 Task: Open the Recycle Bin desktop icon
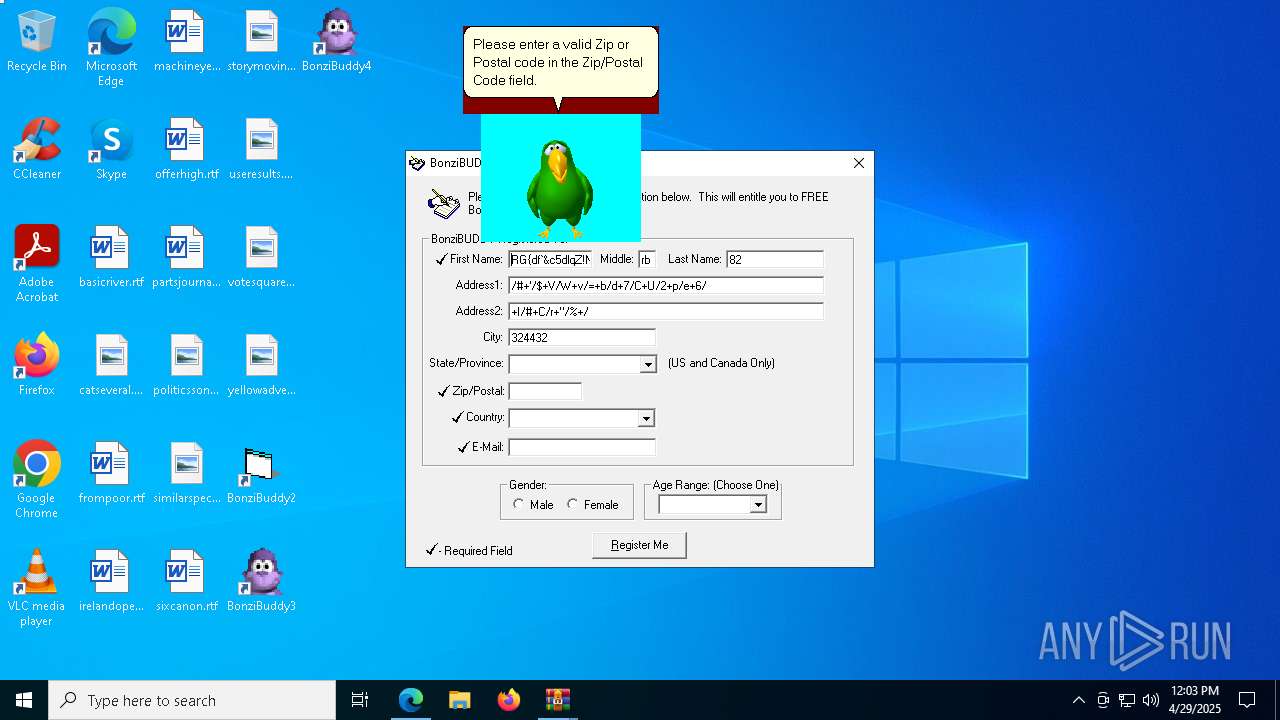(x=37, y=41)
